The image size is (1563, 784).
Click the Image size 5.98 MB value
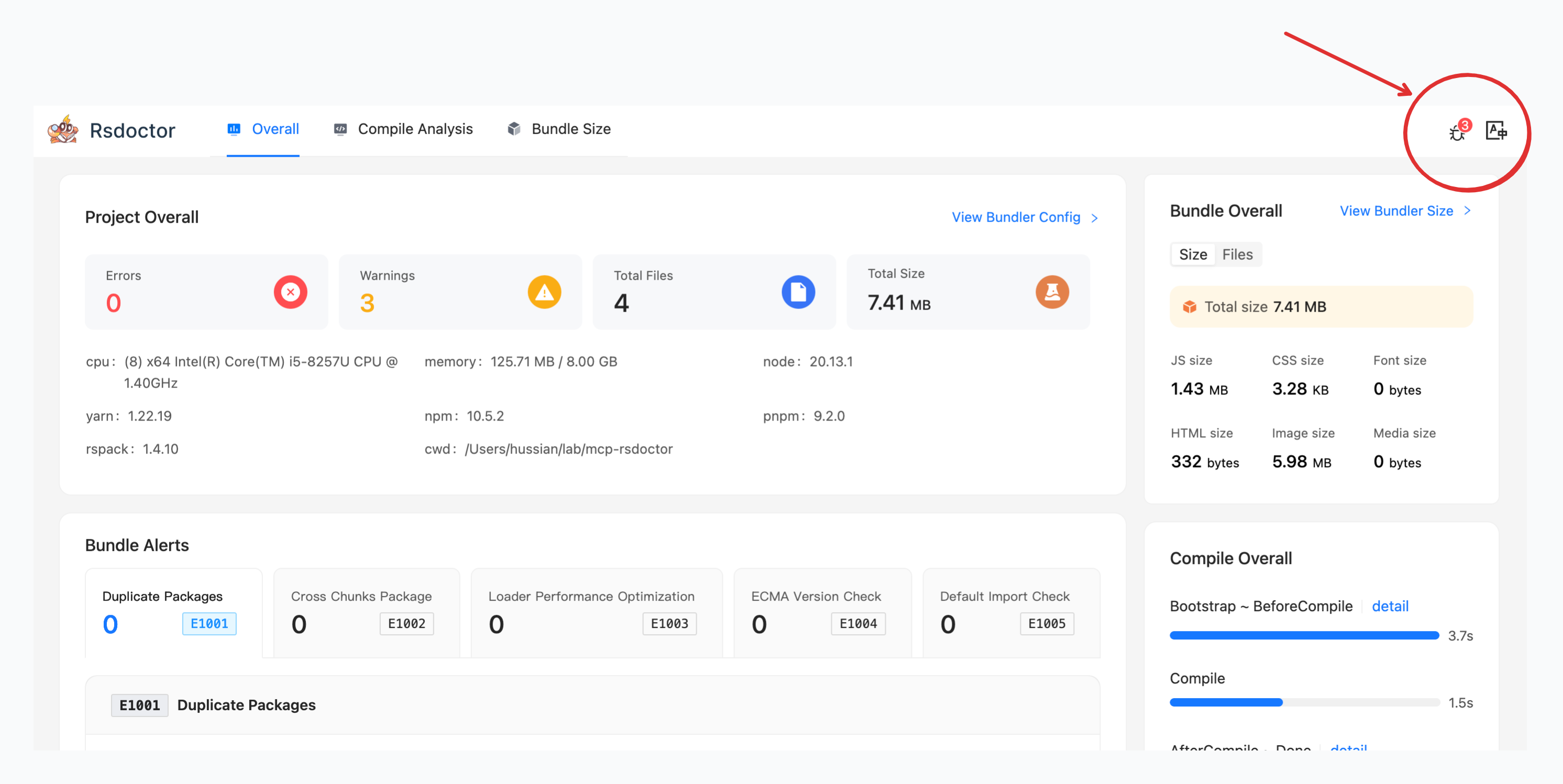pos(1302,462)
